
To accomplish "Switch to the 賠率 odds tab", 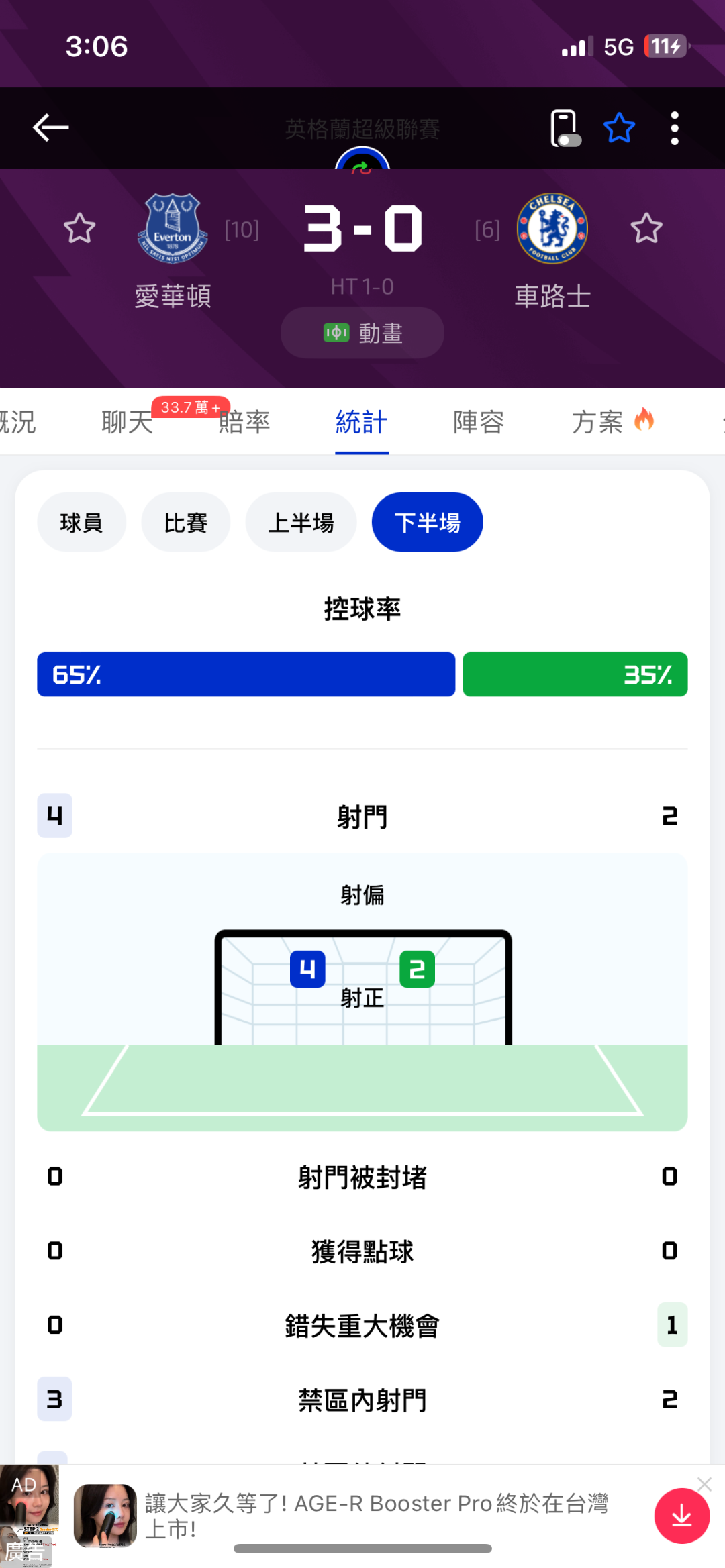I will click(x=244, y=422).
